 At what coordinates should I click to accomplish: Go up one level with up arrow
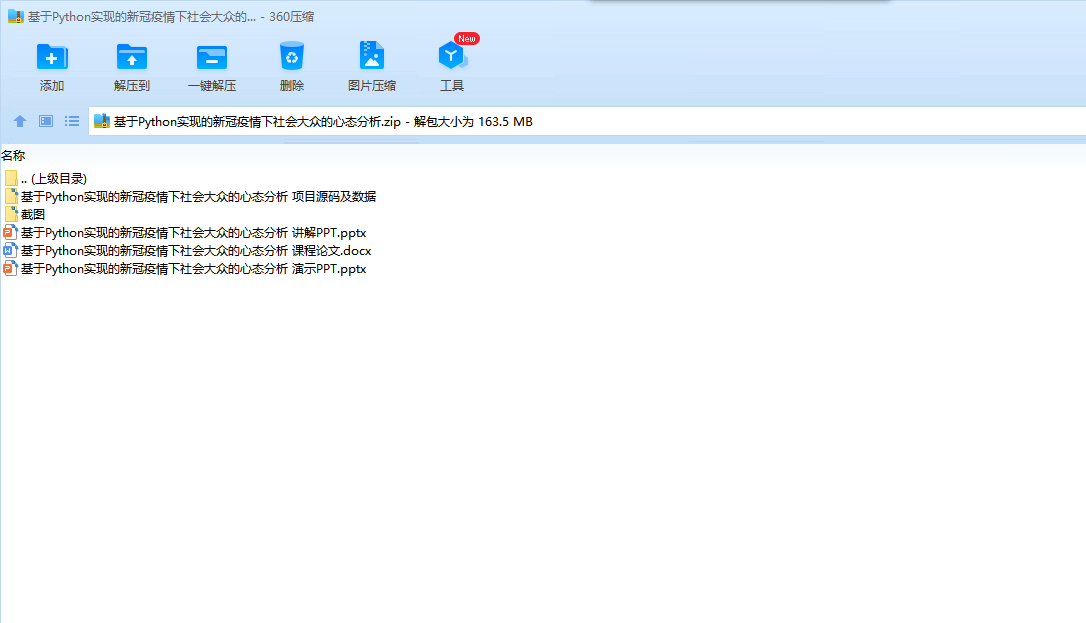click(x=20, y=121)
